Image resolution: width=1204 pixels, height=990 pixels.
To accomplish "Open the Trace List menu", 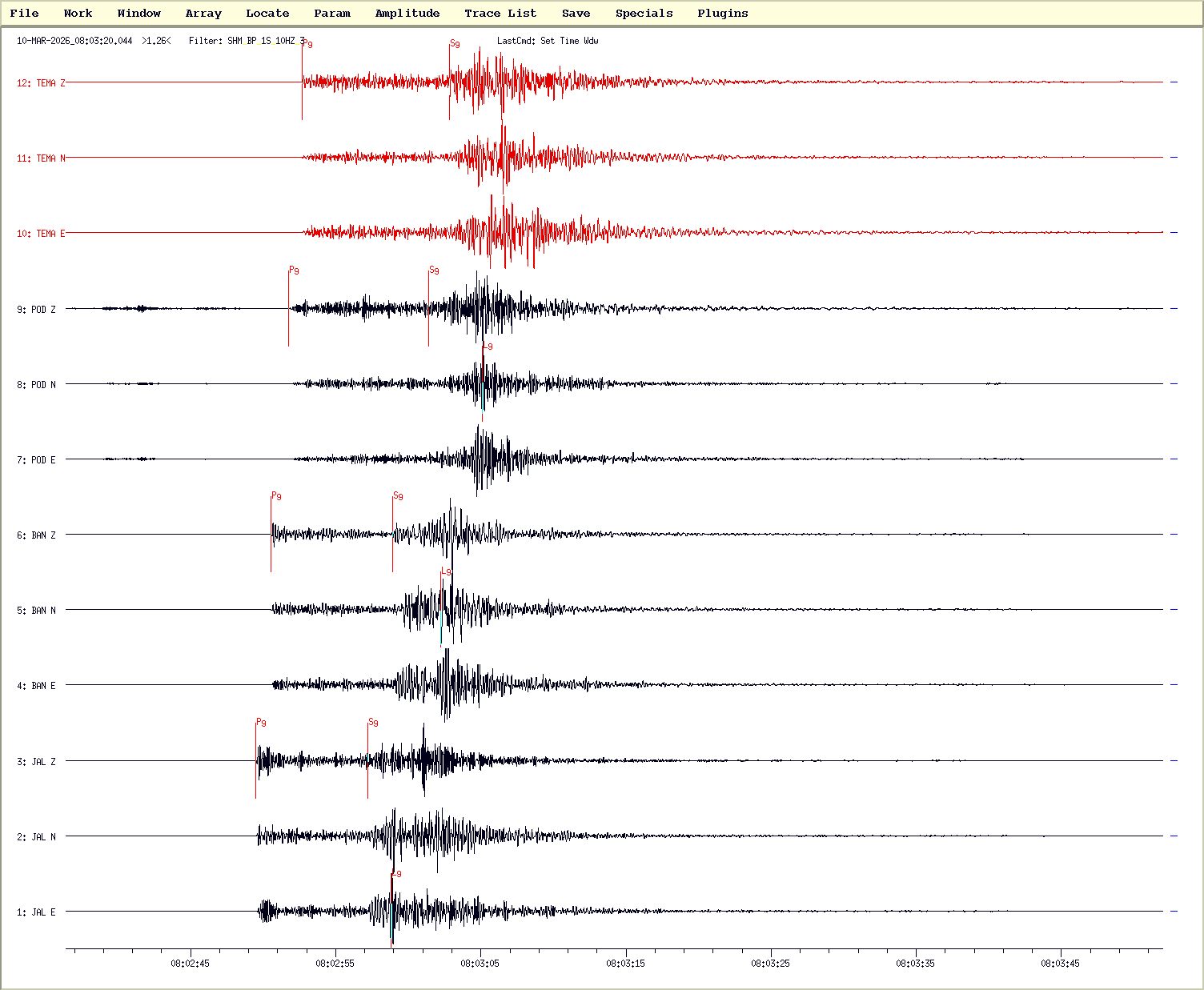I will (x=500, y=13).
